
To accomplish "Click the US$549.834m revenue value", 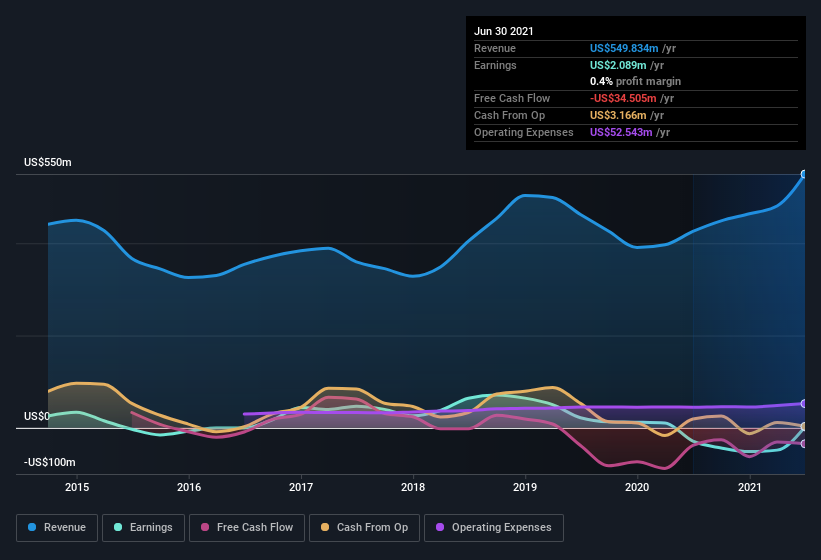I will coord(624,48).
